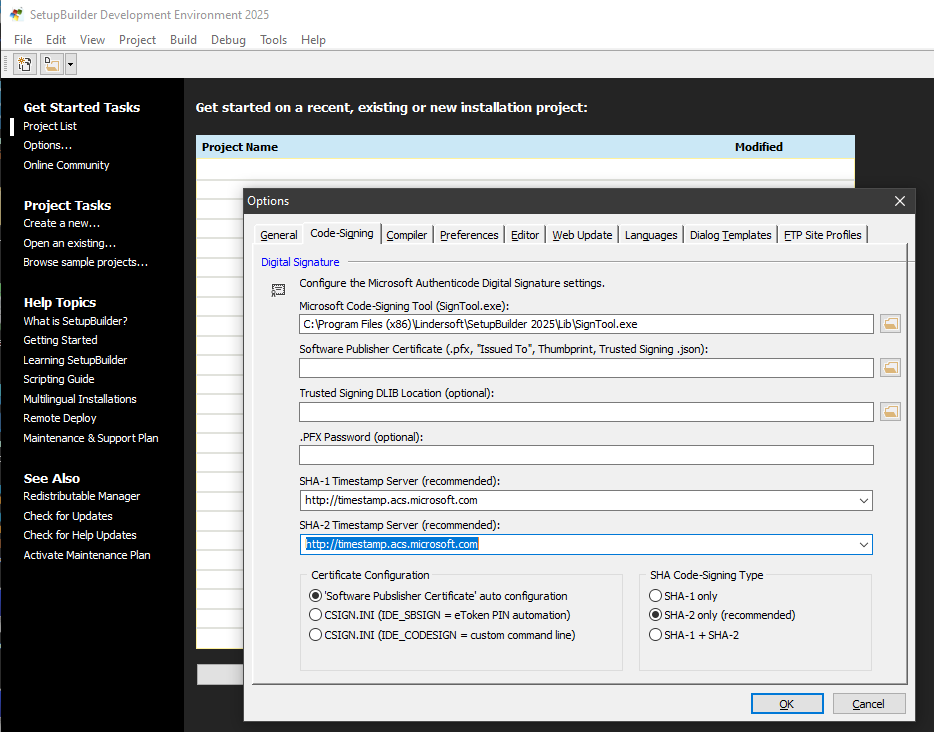Image resolution: width=934 pixels, height=732 pixels.
Task: Click the New Project toolbar icon
Action: (x=25, y=64)
